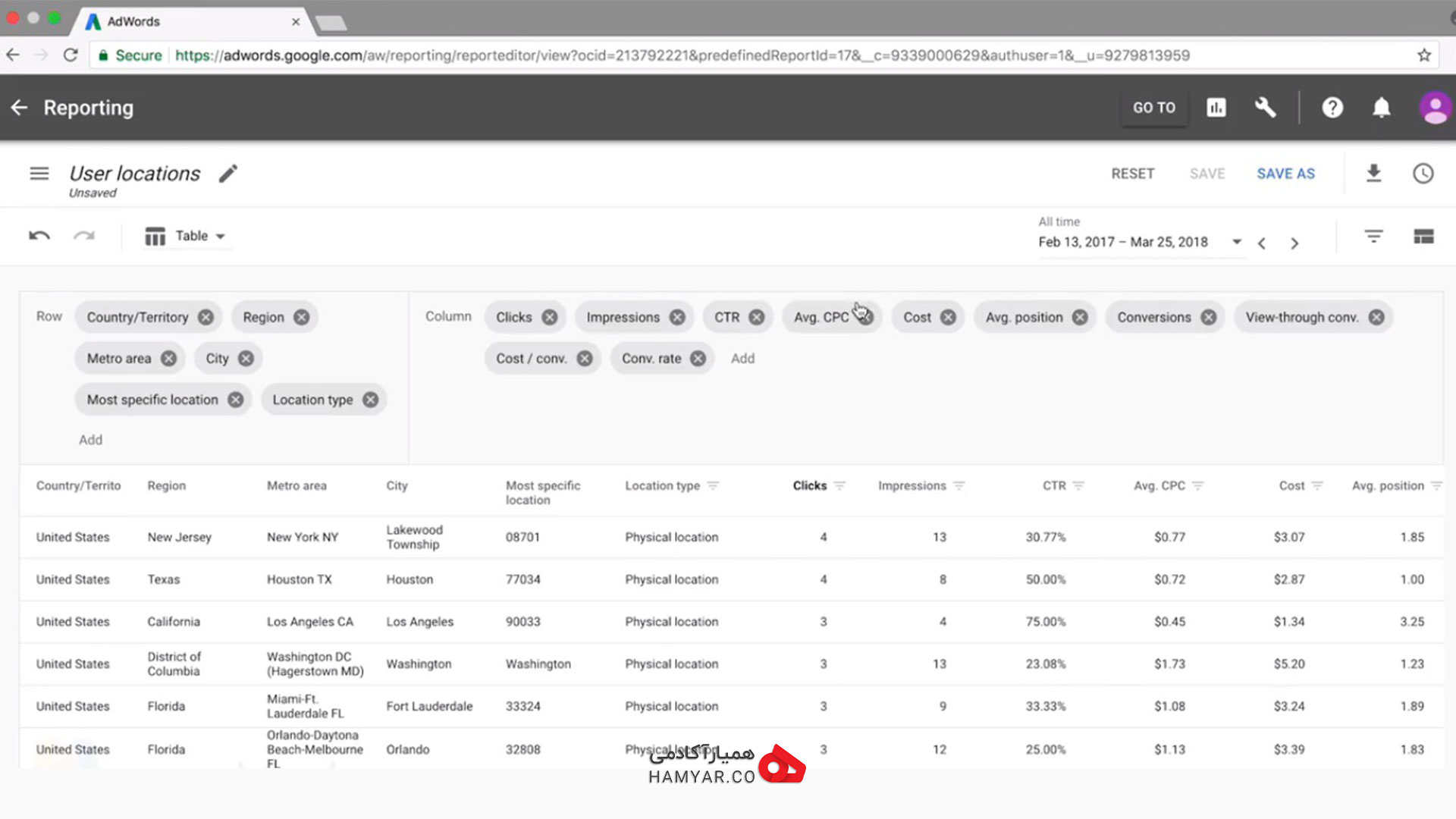Remove the Most specific location chip
Screen dimensions: 1456x819
[x=236, y=400]
